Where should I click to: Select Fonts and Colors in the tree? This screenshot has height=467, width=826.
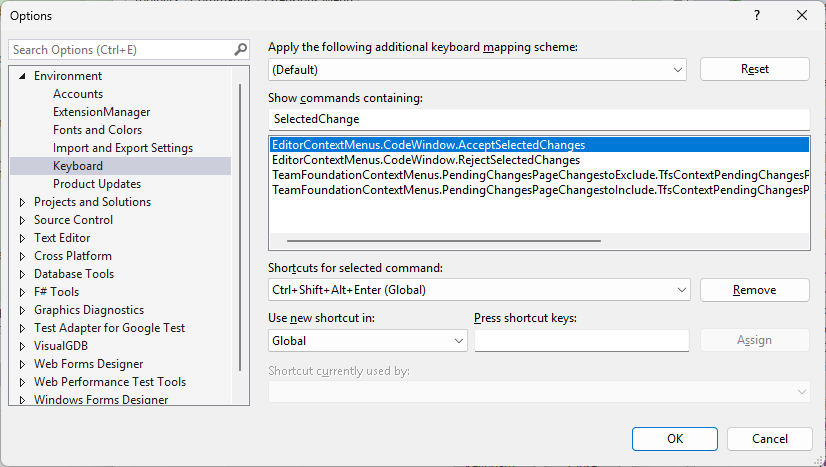tap(97, 130)
